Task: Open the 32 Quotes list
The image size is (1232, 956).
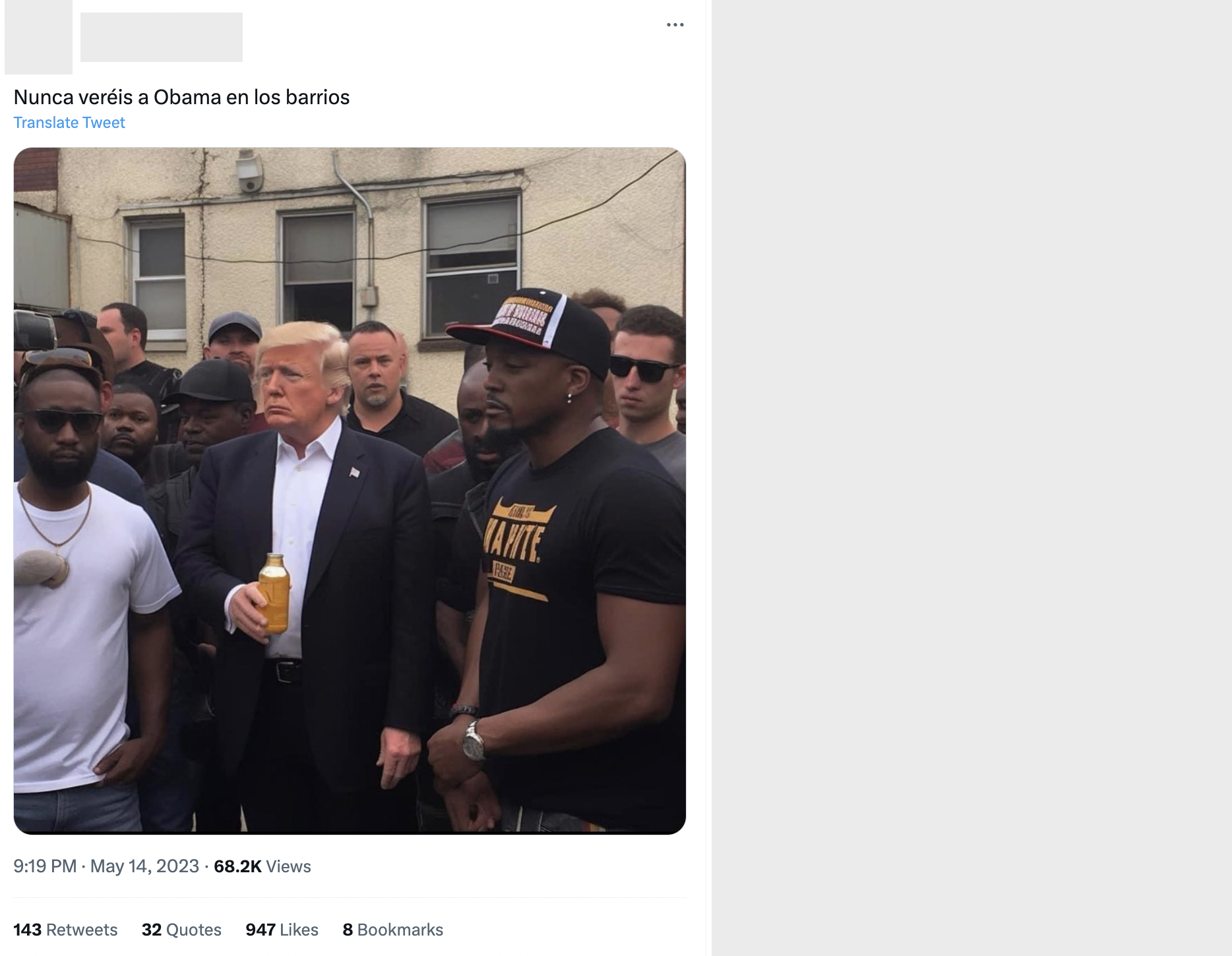Action: 181,930
